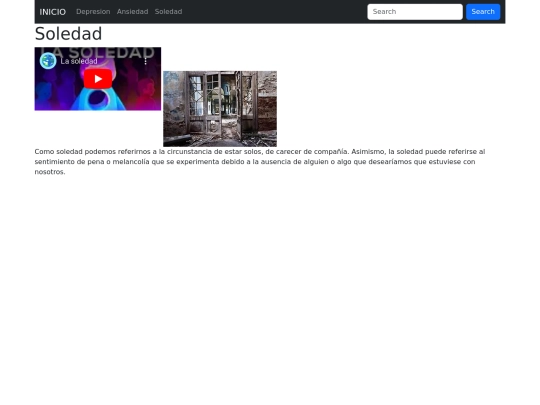The height and width of the screenshot is (405, 540).
Task: Click the Soledad page heading
Action: pyautogui.click(x=68, y=34)
